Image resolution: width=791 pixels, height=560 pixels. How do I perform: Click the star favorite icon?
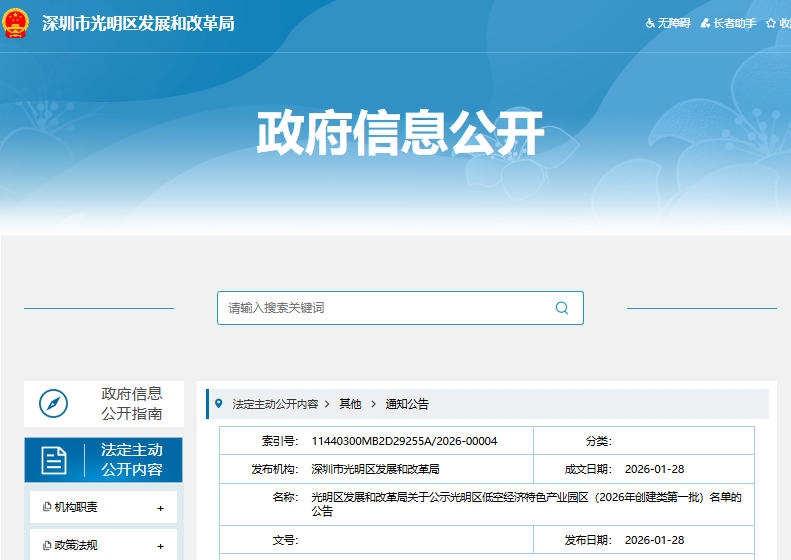pos(770,23)
